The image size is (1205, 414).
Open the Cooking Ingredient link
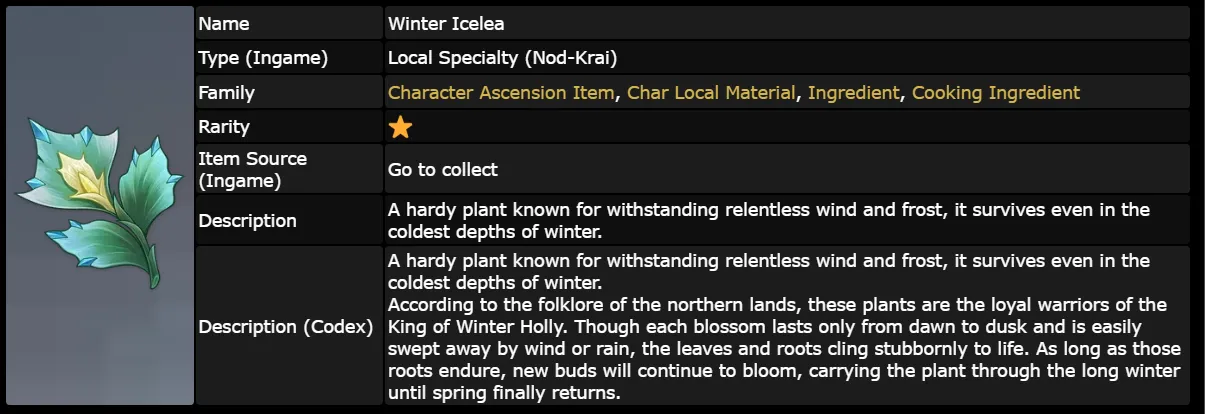click(x=995, y=93)
